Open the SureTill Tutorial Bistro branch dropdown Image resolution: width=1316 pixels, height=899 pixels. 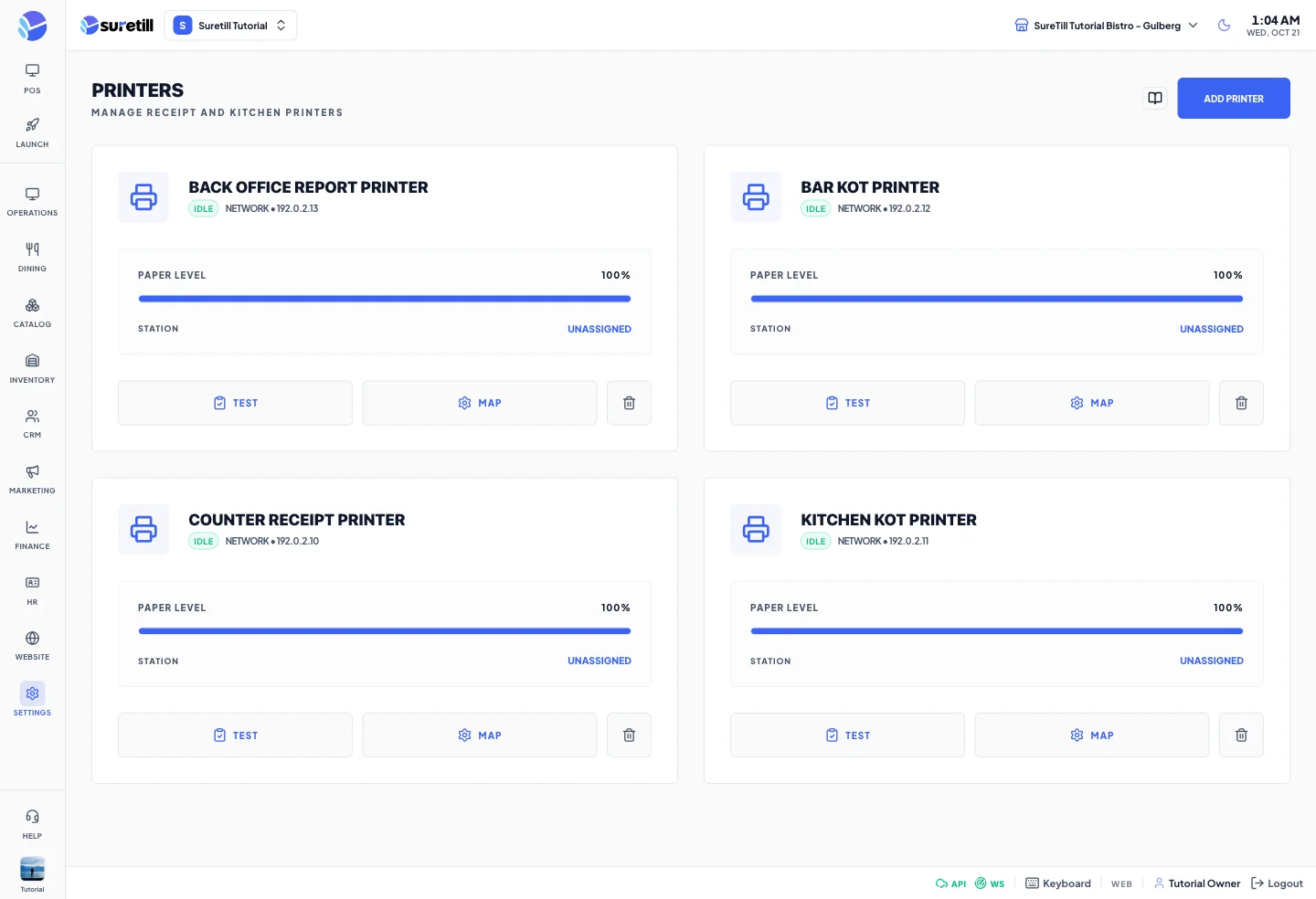click(1106, 26)
